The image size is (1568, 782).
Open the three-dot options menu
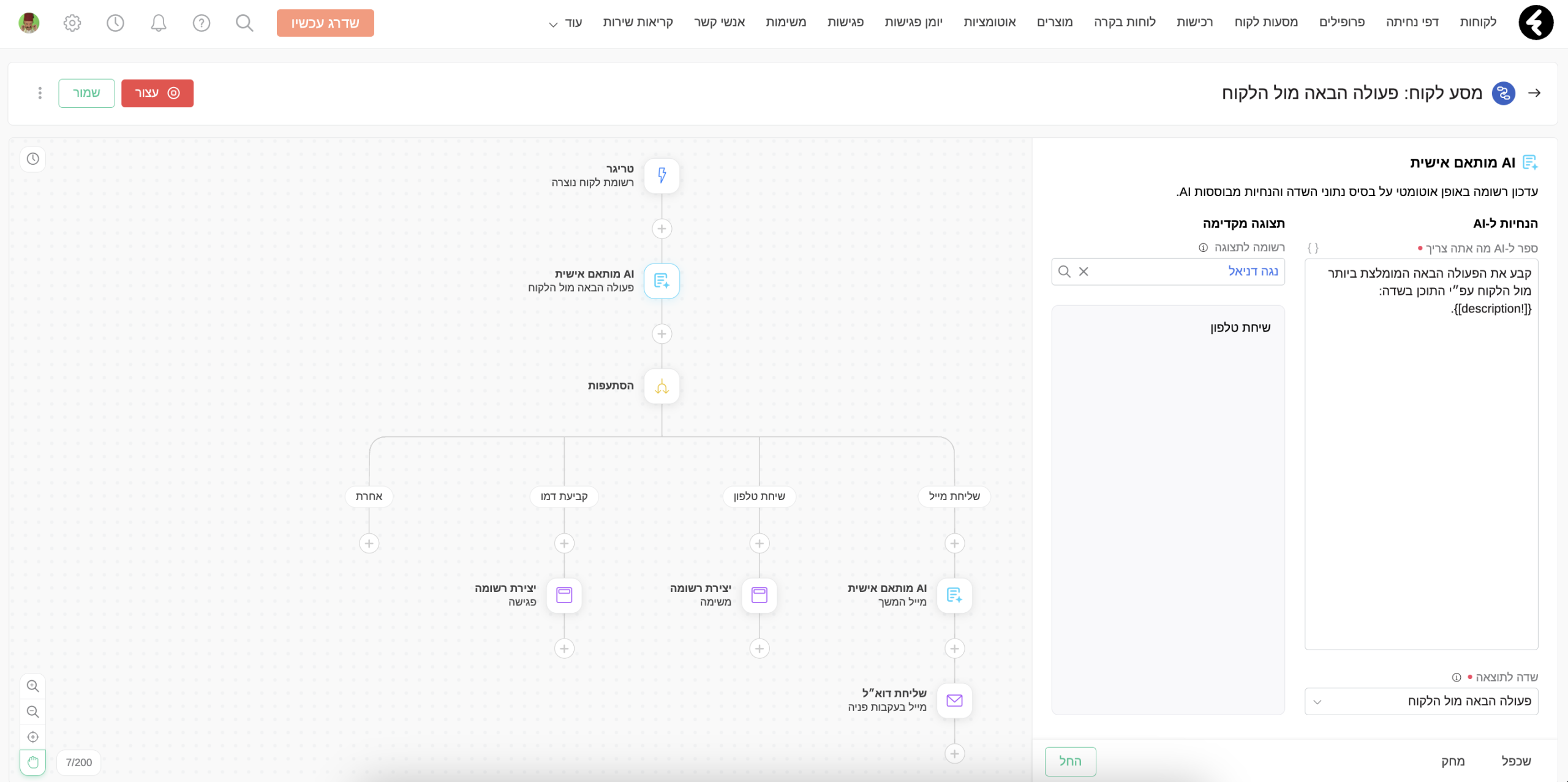click(40, 93)
